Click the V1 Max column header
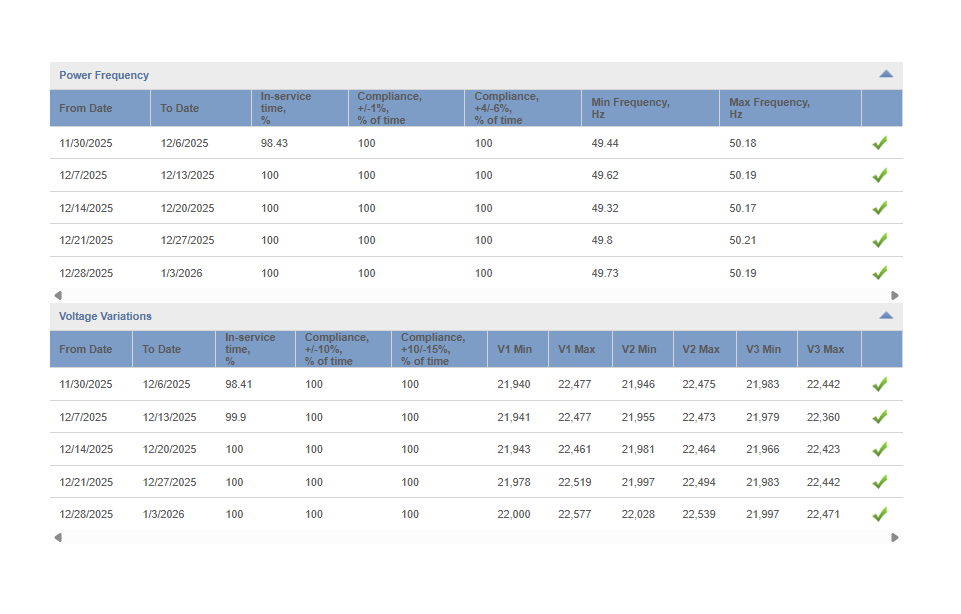The image size is (961, 614). [580, 349]
